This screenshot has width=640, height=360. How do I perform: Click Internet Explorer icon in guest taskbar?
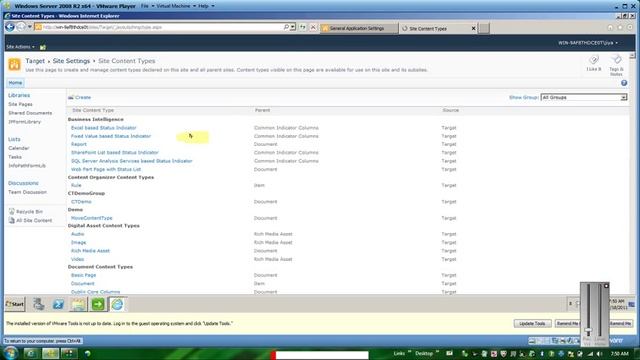(118, 304)
